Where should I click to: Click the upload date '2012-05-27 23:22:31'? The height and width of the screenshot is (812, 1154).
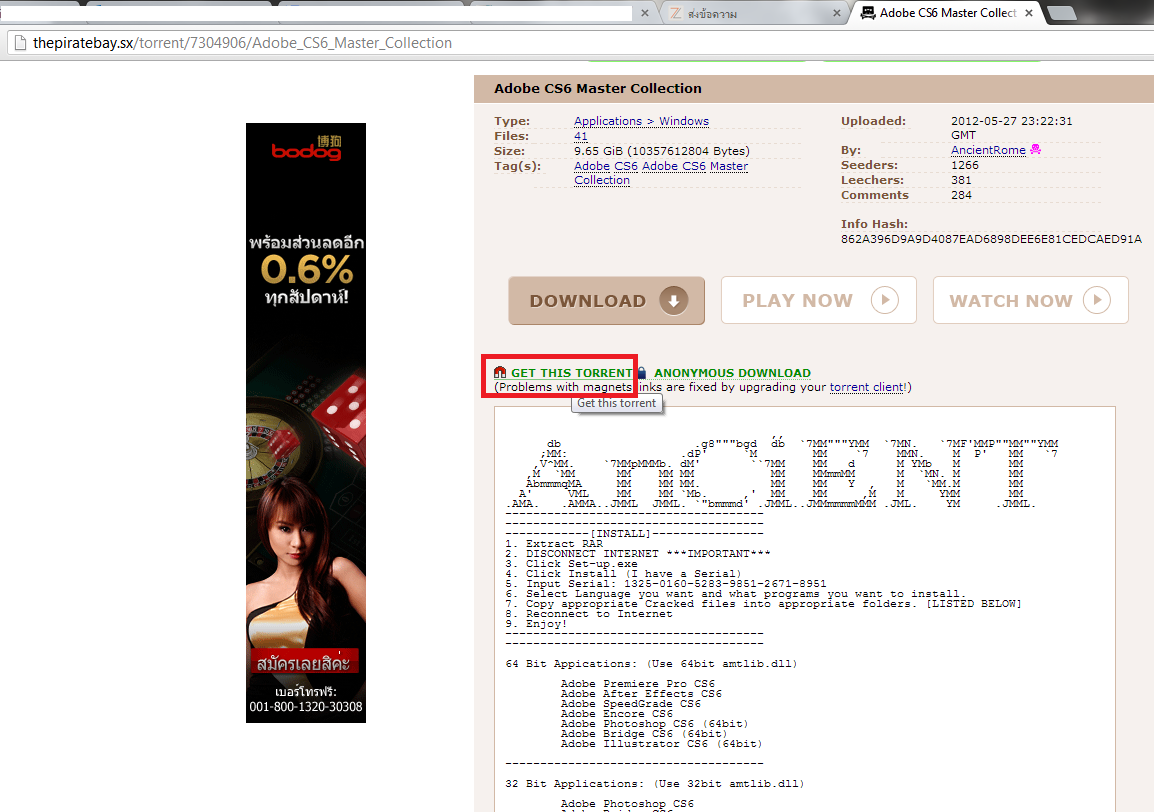tap(1011, 121)
